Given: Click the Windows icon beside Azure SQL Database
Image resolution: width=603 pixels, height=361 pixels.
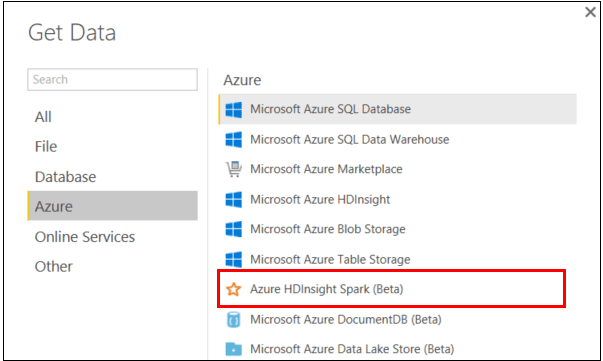Looking at the screenshot, I should [233, 110].
